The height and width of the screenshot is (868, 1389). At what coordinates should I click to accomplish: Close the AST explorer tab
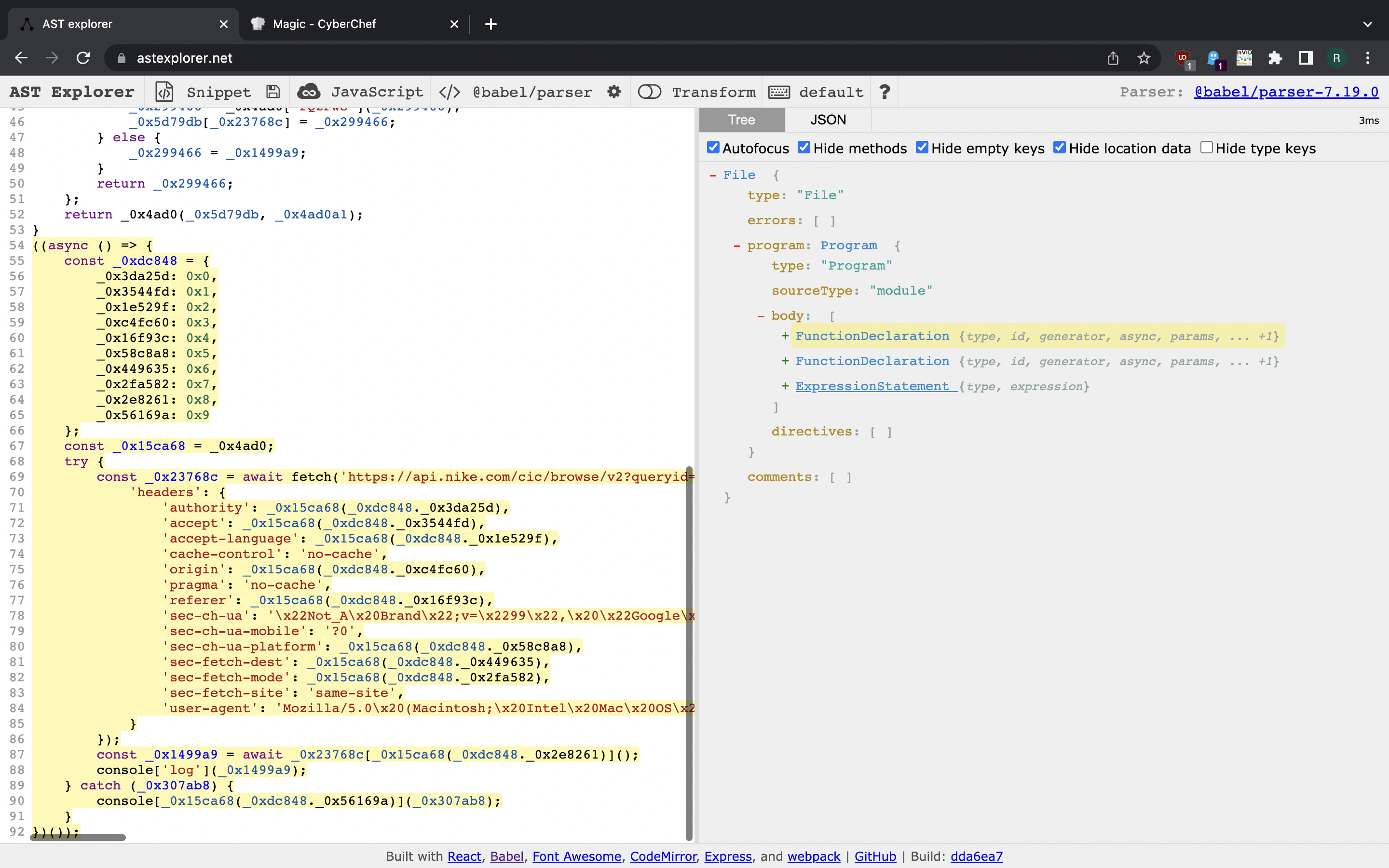[224, 24]
